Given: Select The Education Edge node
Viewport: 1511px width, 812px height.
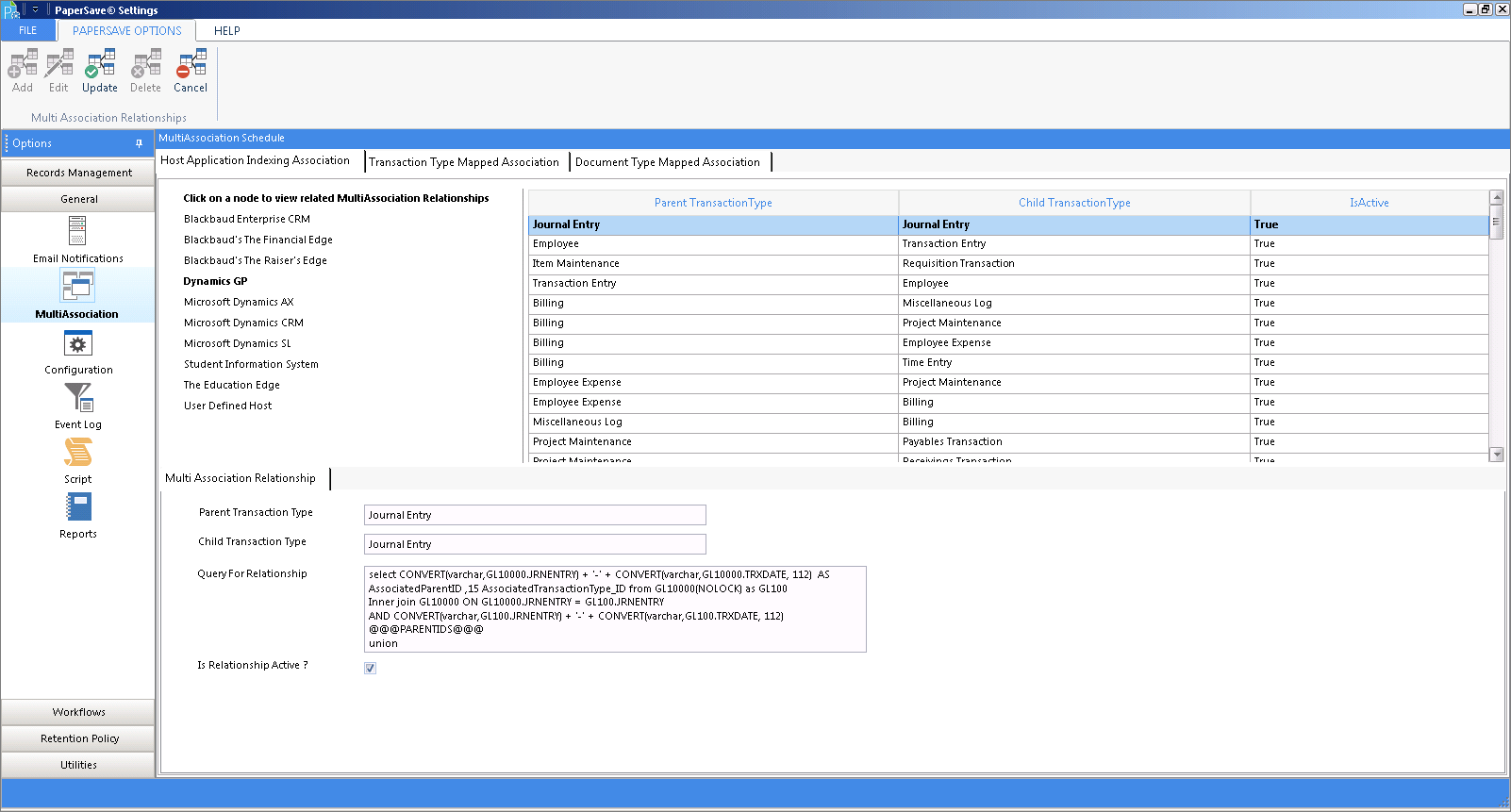Looking at the screenshot, I should [x=232, y=385].
